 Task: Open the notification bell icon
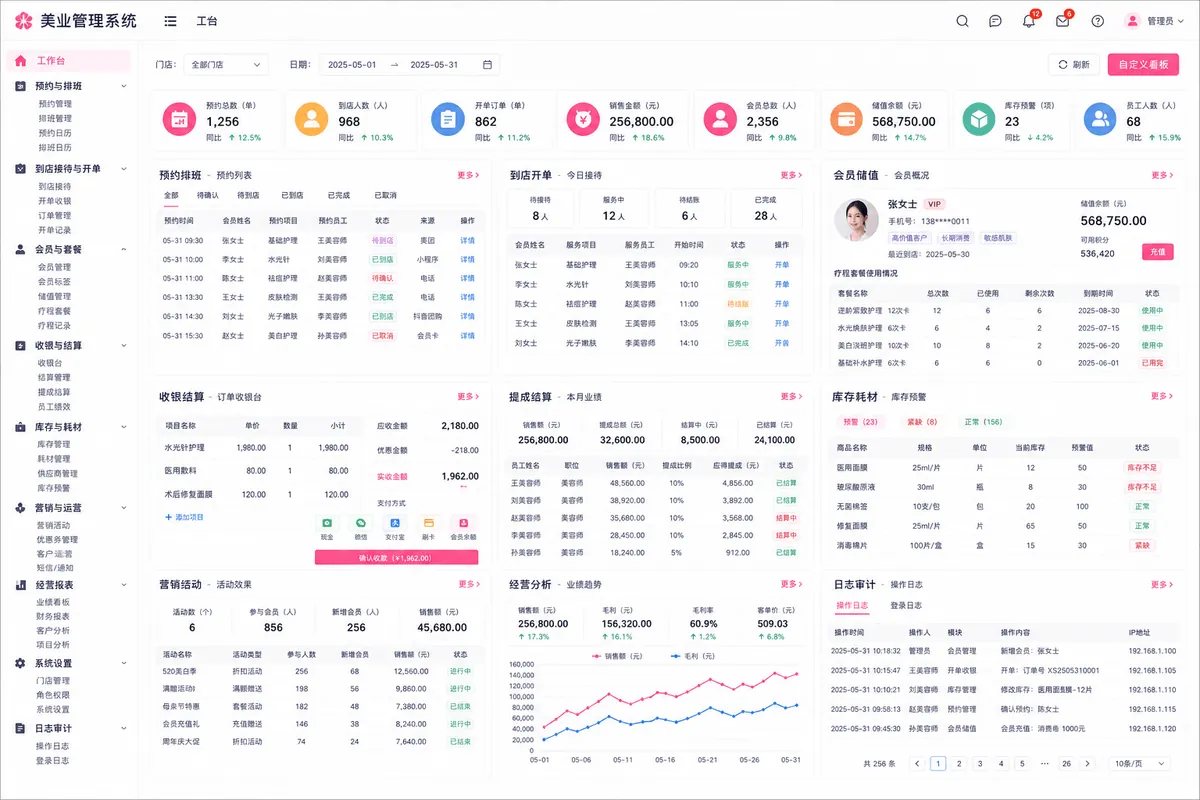[1028, 21]
